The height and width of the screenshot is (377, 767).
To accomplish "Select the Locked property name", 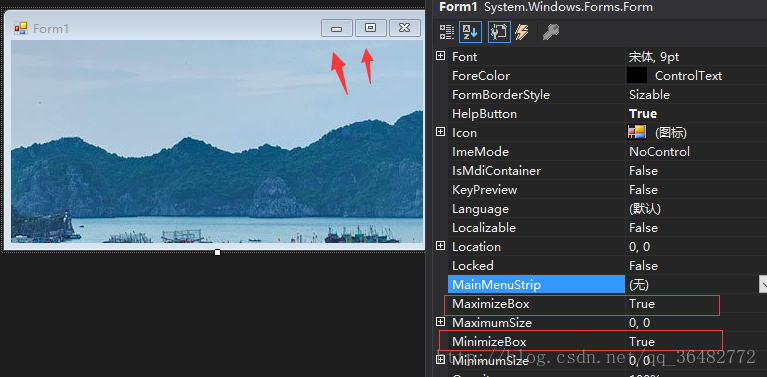I will 473,266.
